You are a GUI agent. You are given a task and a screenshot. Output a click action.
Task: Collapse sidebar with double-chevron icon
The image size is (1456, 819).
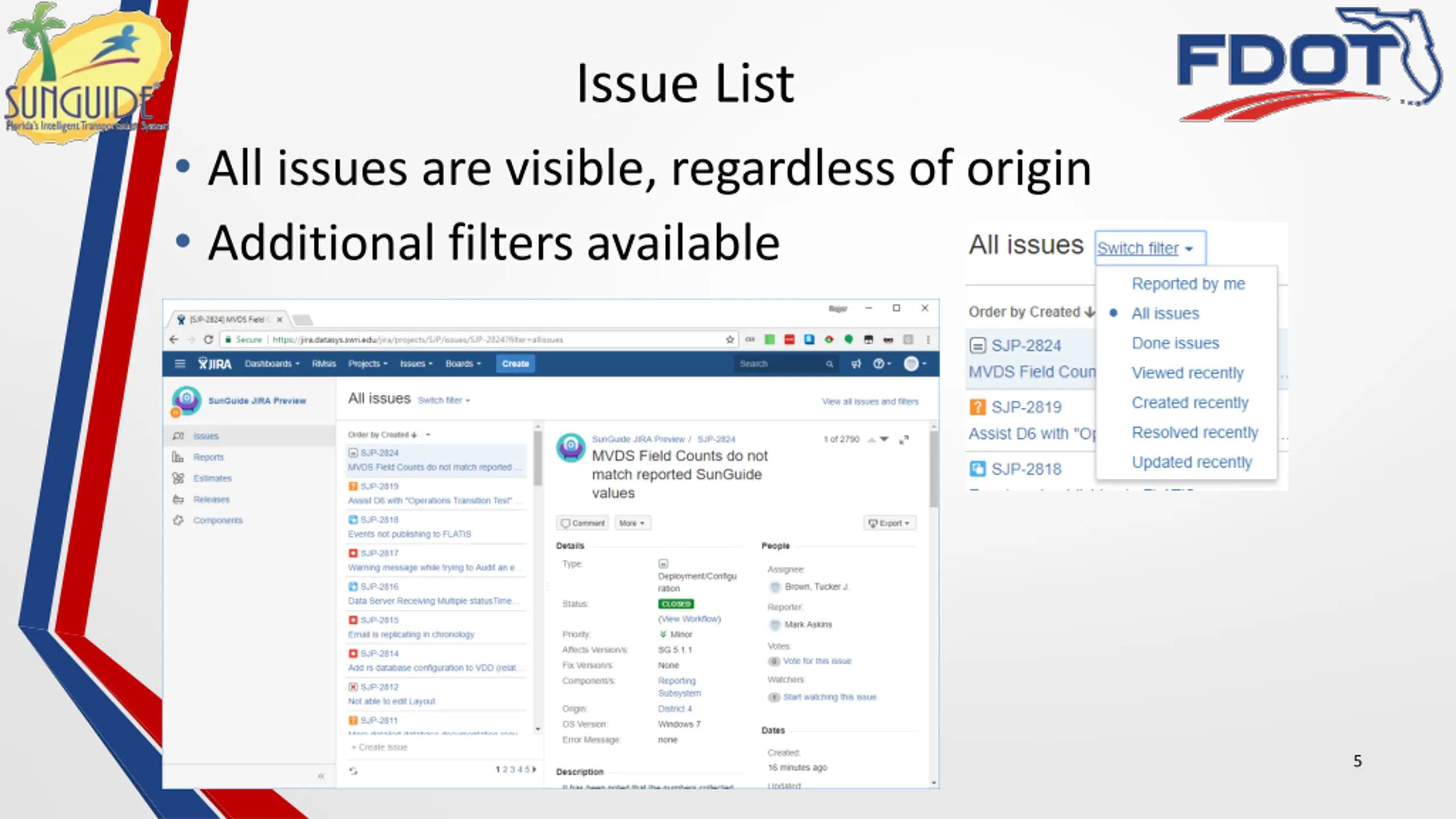tap(321, 776)
